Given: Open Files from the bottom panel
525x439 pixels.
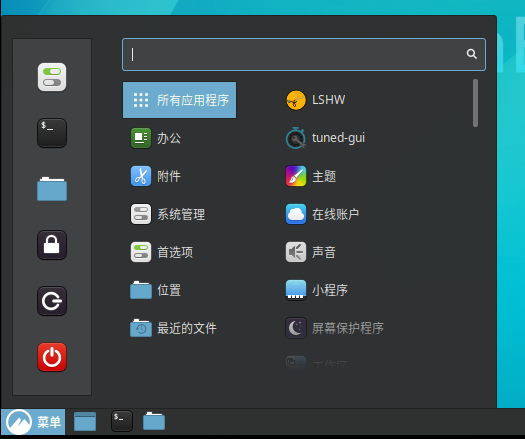Looking at the screenshot, I should tap(154, 421).
